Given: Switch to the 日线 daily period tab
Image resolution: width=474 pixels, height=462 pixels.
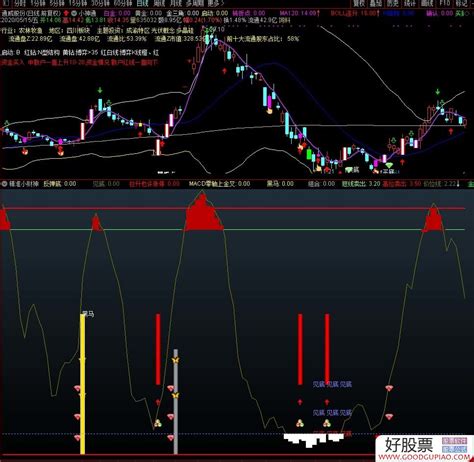Looking at the screenshot, I should coord(143,3).
